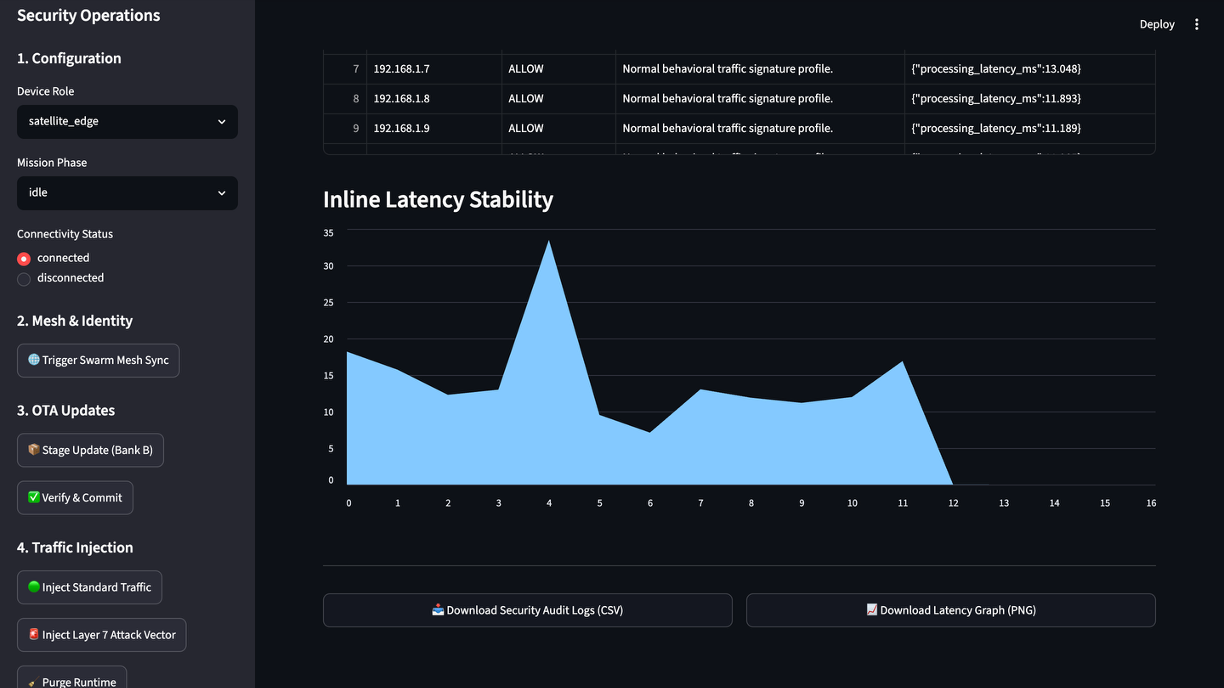Click the latency 11.189 cell
The width and height of the screenshot is (1224, 688).
[1029, 128]
